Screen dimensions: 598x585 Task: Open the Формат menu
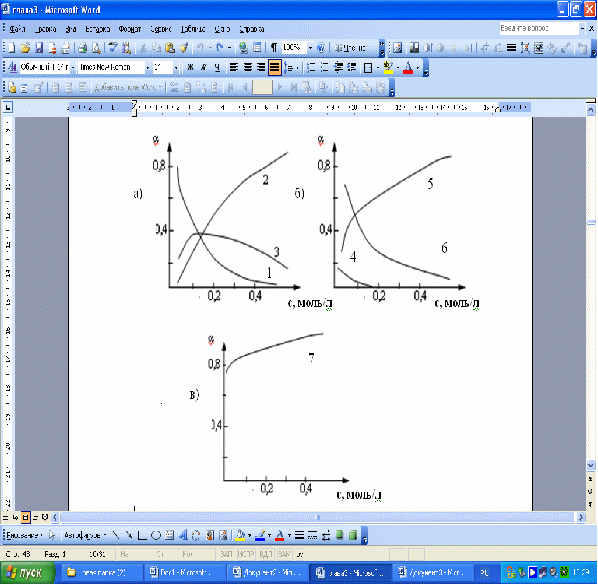pos(130,29)
